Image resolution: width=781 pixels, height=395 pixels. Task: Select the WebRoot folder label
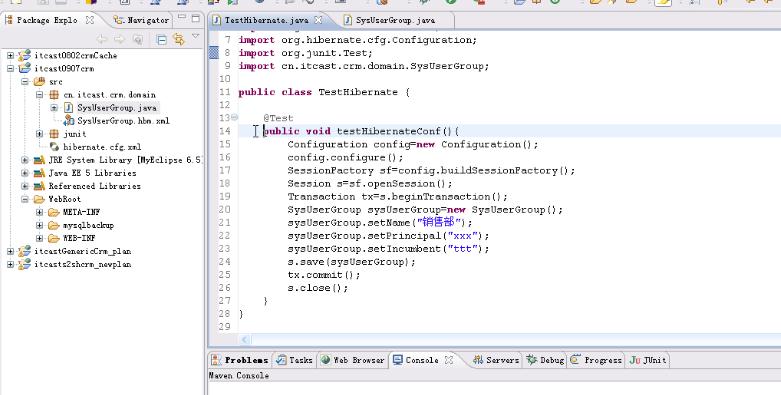click(64, 199)
